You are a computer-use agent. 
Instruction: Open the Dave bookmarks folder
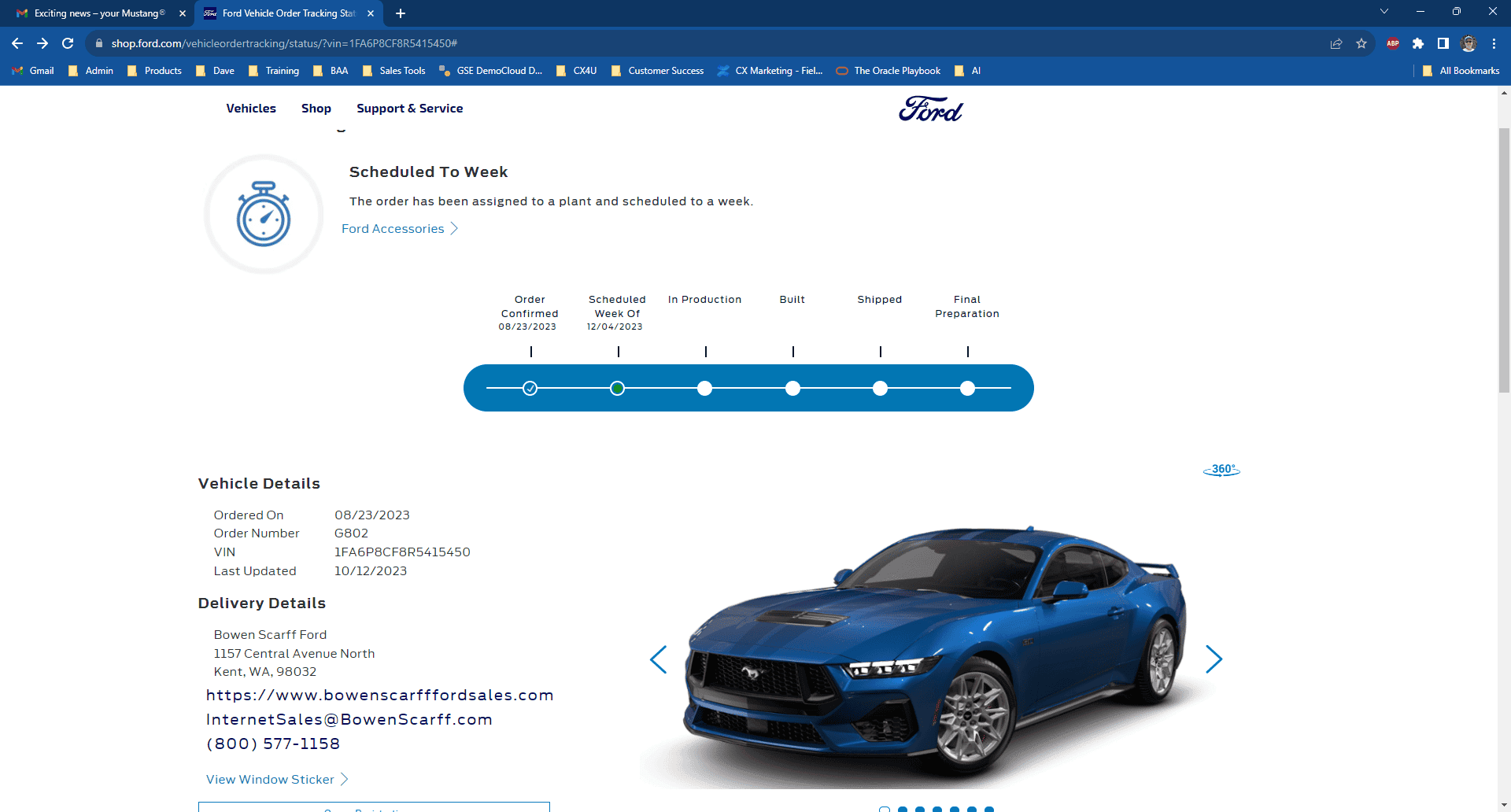(216, 71)
